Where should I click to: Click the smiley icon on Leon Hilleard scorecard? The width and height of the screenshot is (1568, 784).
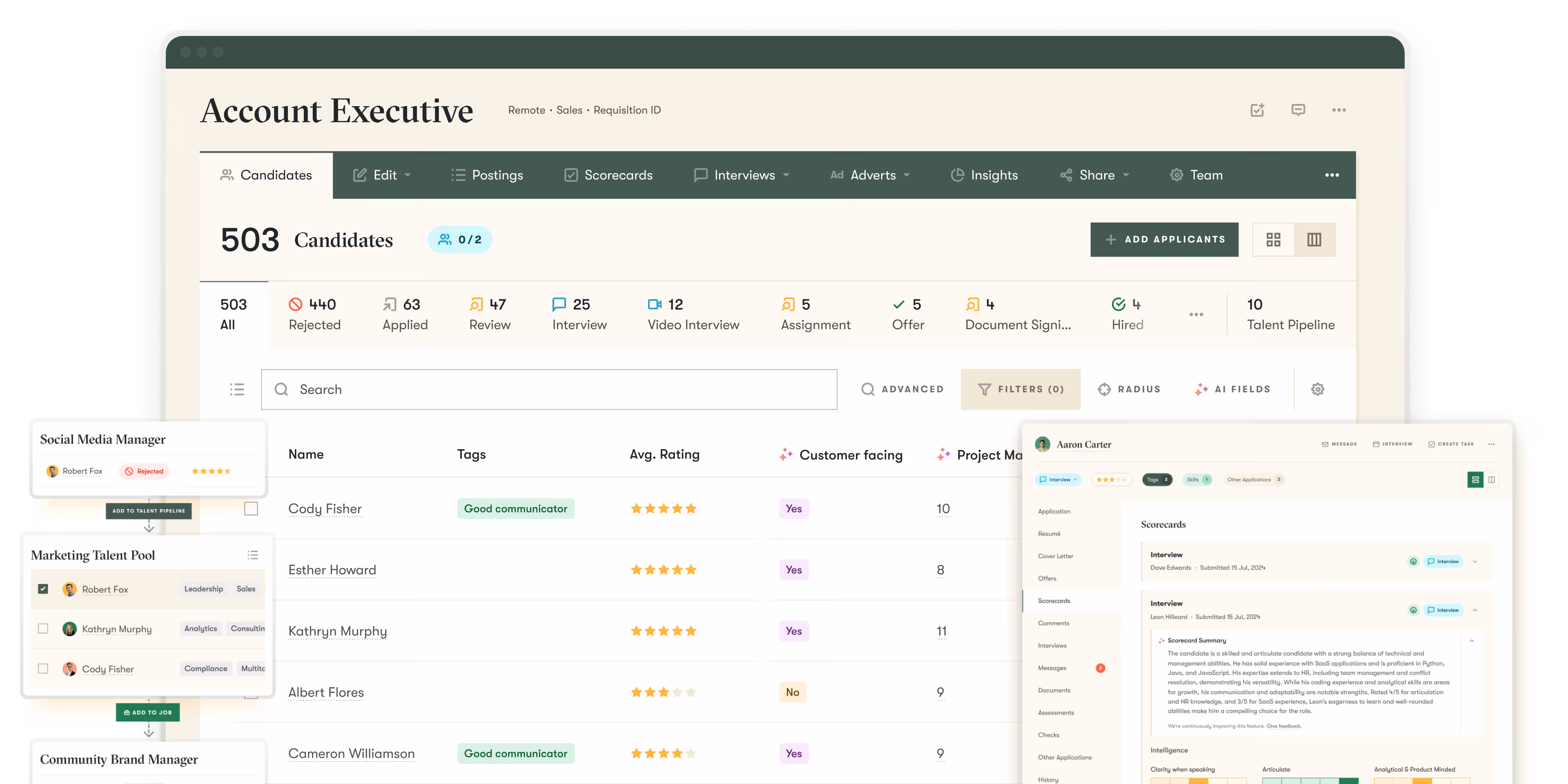click(1413, 610)
